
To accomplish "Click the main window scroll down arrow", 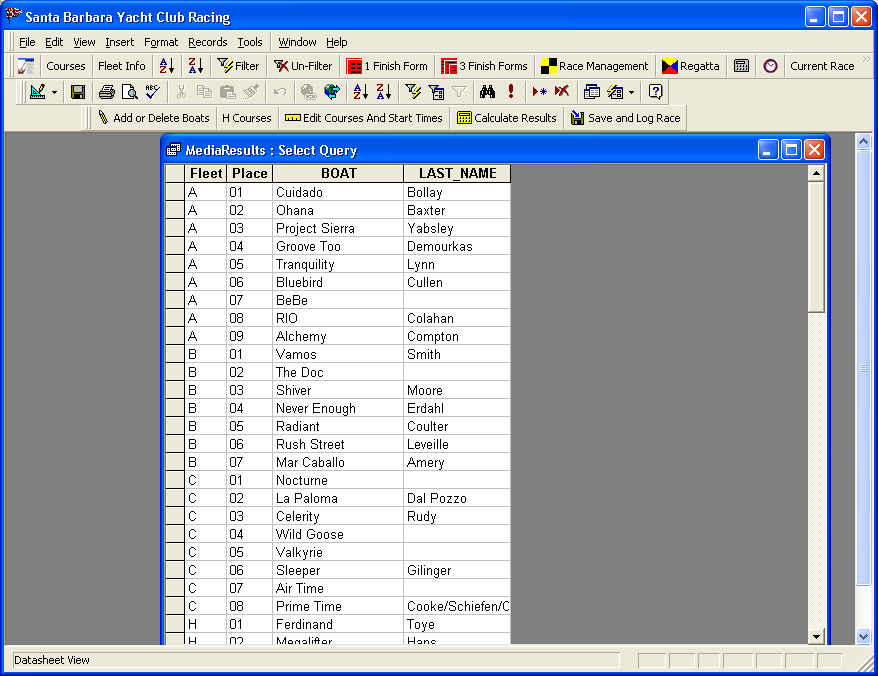I will [x=863, y=636].
